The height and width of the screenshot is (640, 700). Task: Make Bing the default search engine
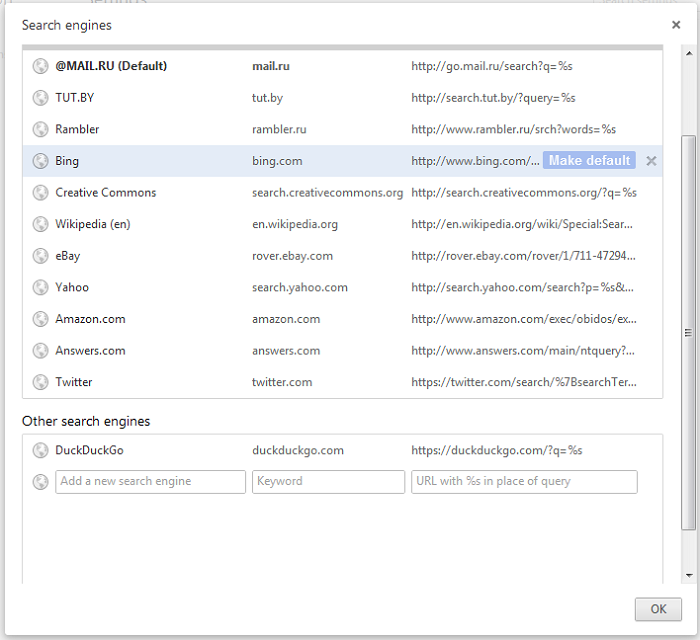(x=589, y=160)
